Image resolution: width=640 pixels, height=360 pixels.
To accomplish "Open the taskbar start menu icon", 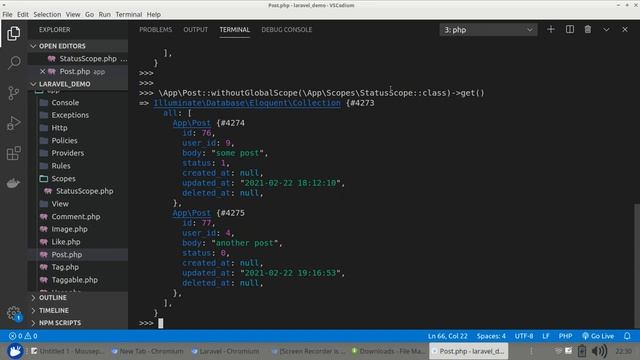I will [x=15, y=351].
